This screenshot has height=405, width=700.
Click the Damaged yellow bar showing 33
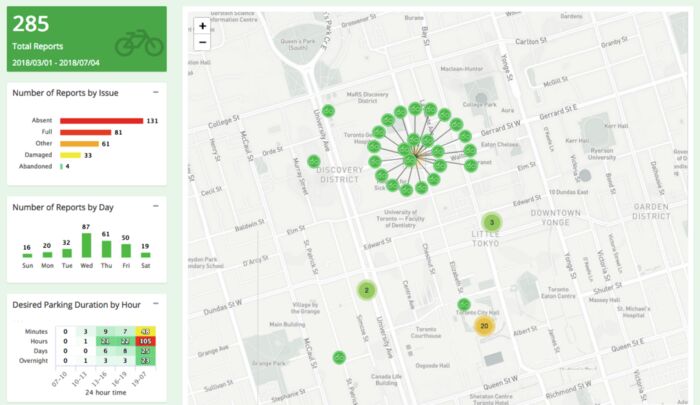point(71,155)
